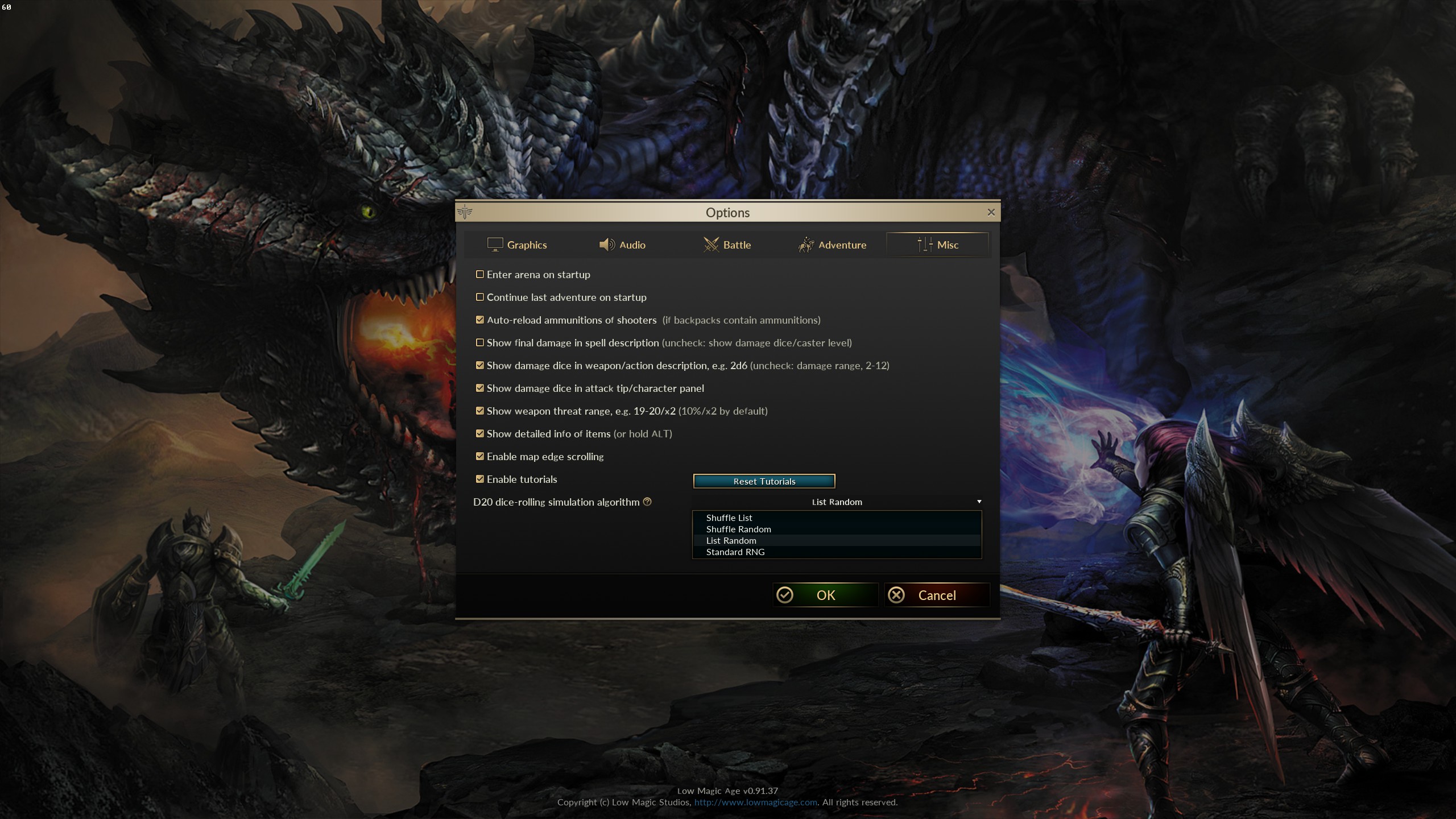Image resolution: width=1456 pixels, height=819 pixels.
Task: Click the sliders icon on Misc tab
Action: point(925,245)
